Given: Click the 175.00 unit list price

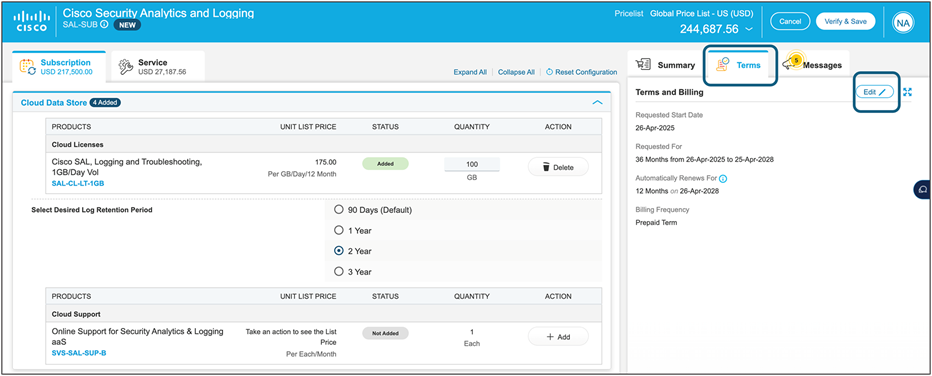Looking at the screenshot, I should [326, 162].
